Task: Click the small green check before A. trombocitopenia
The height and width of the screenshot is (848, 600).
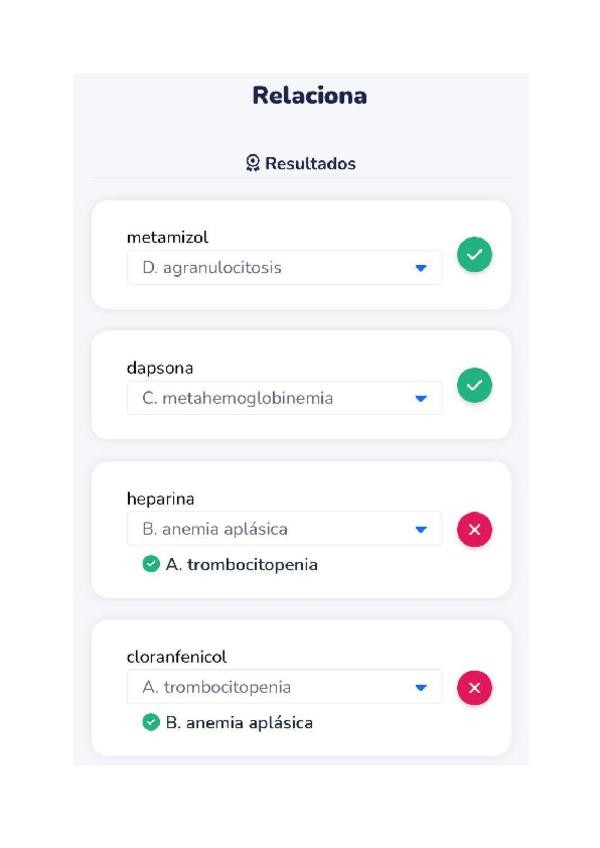Action: [x=151, y=564]
